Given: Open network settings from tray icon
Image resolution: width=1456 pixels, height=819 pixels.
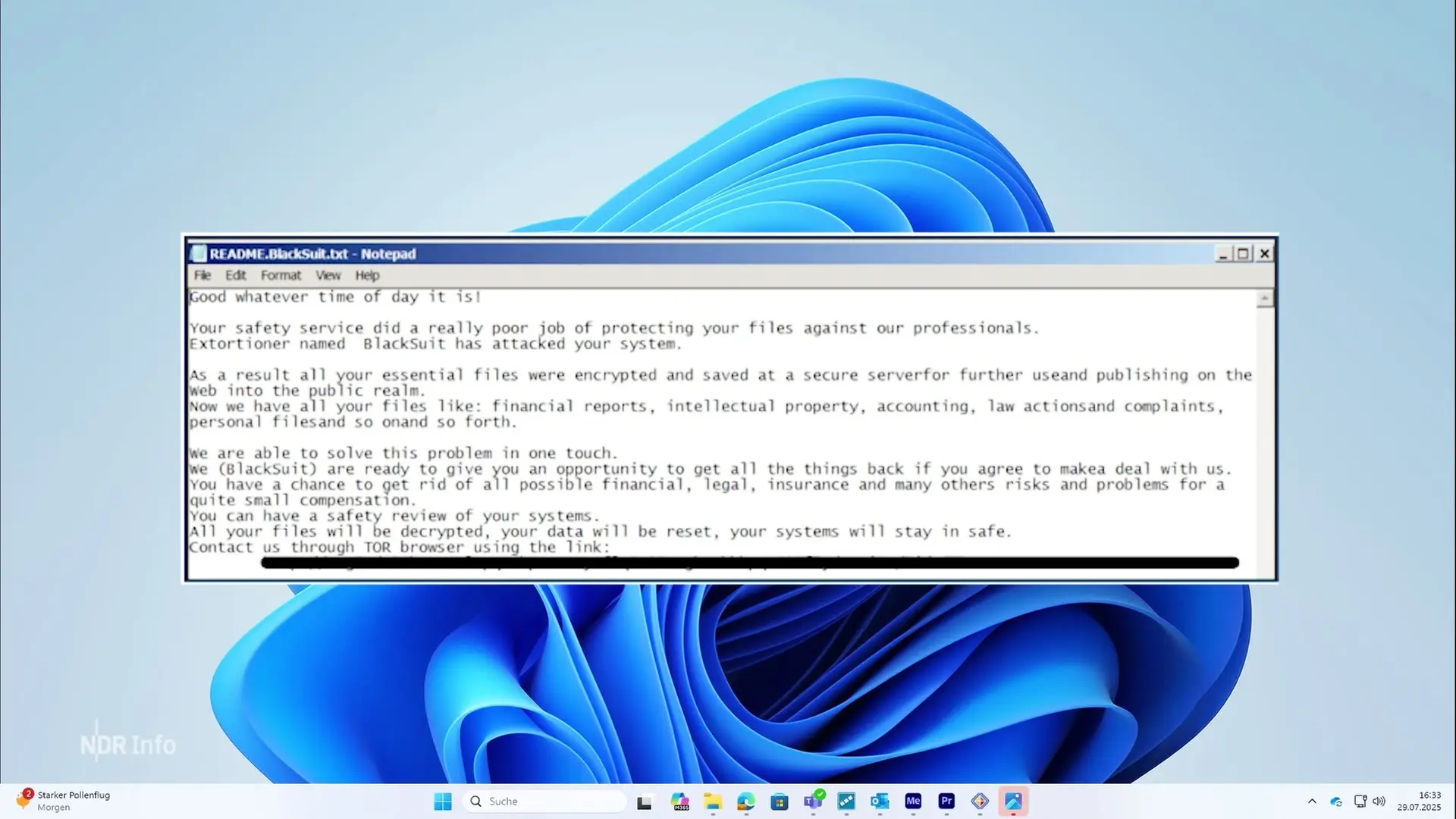Looking at the screenshot, I should coord(1360,802).
